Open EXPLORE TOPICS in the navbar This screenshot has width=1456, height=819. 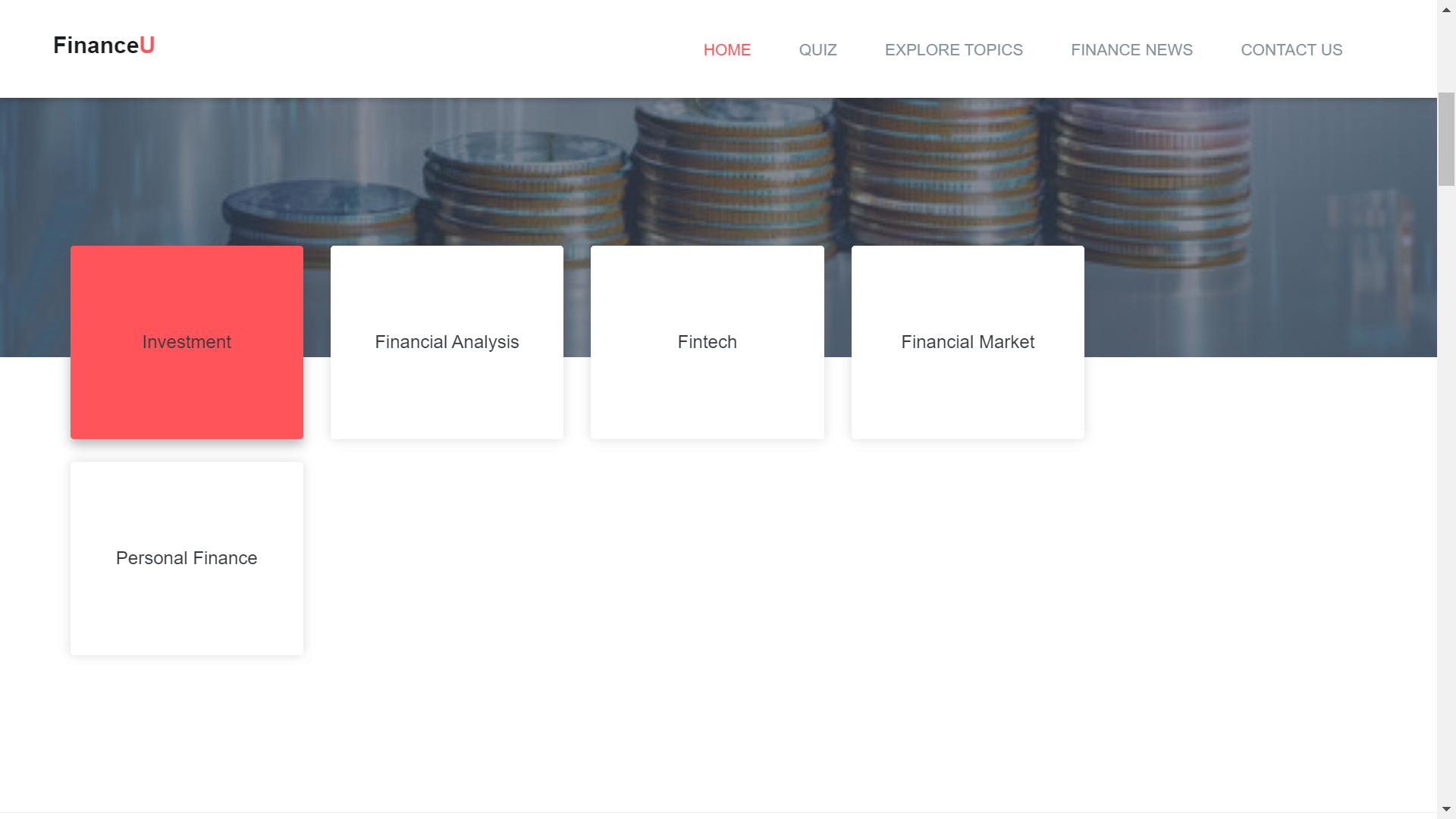pyautogui.click(x=953, y=50)
